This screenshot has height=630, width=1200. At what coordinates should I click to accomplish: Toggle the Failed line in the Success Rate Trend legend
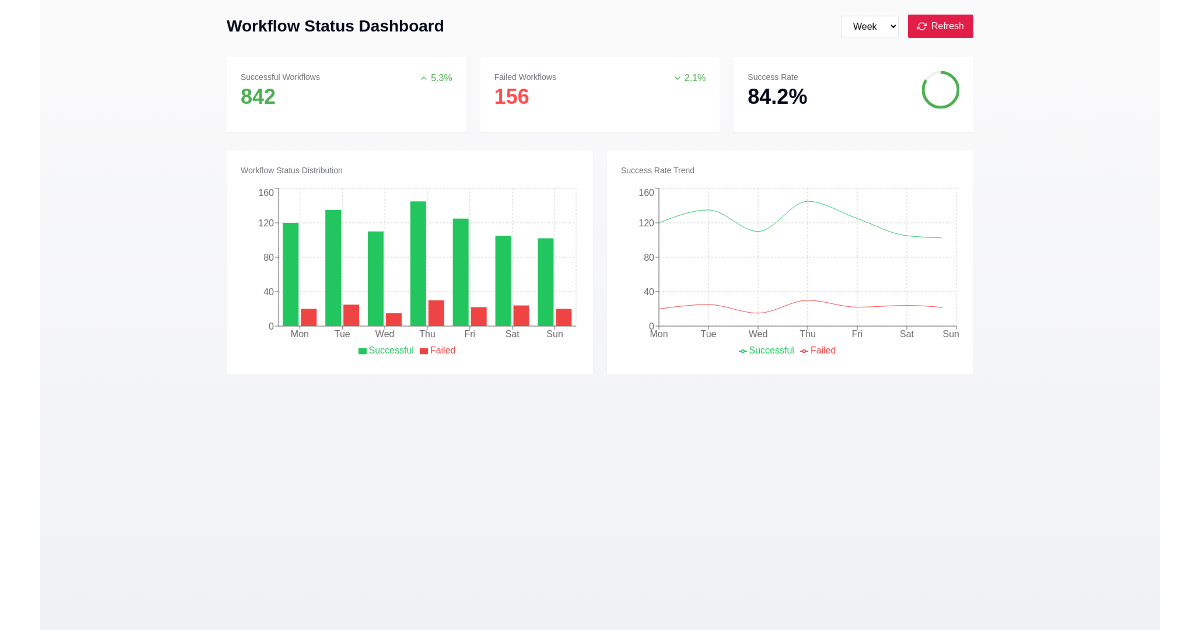click(x=818, y=350)
